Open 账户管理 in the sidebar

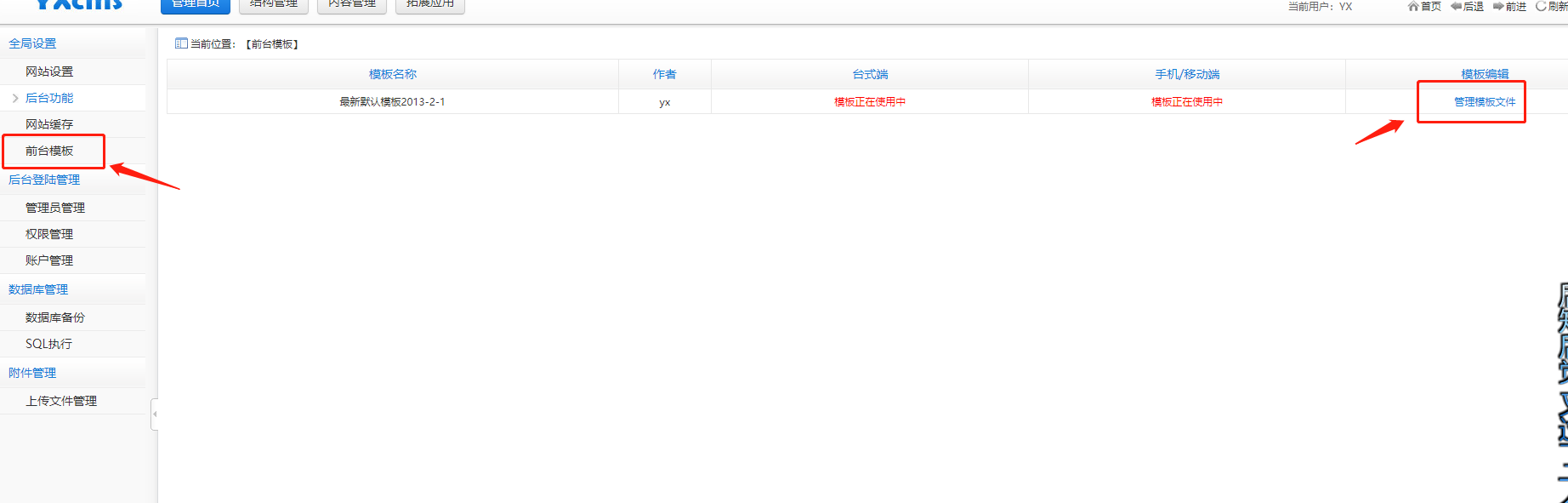(x=49, y=260)
